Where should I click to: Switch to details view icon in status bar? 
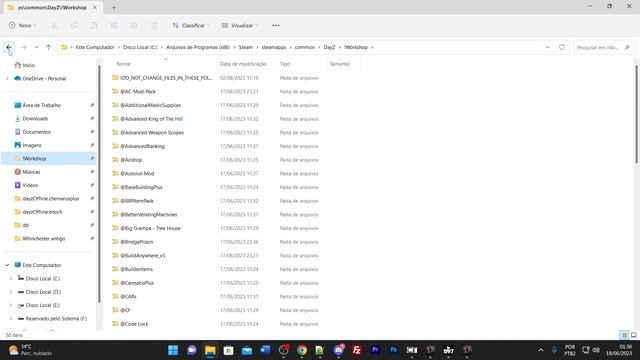(624, 335)
